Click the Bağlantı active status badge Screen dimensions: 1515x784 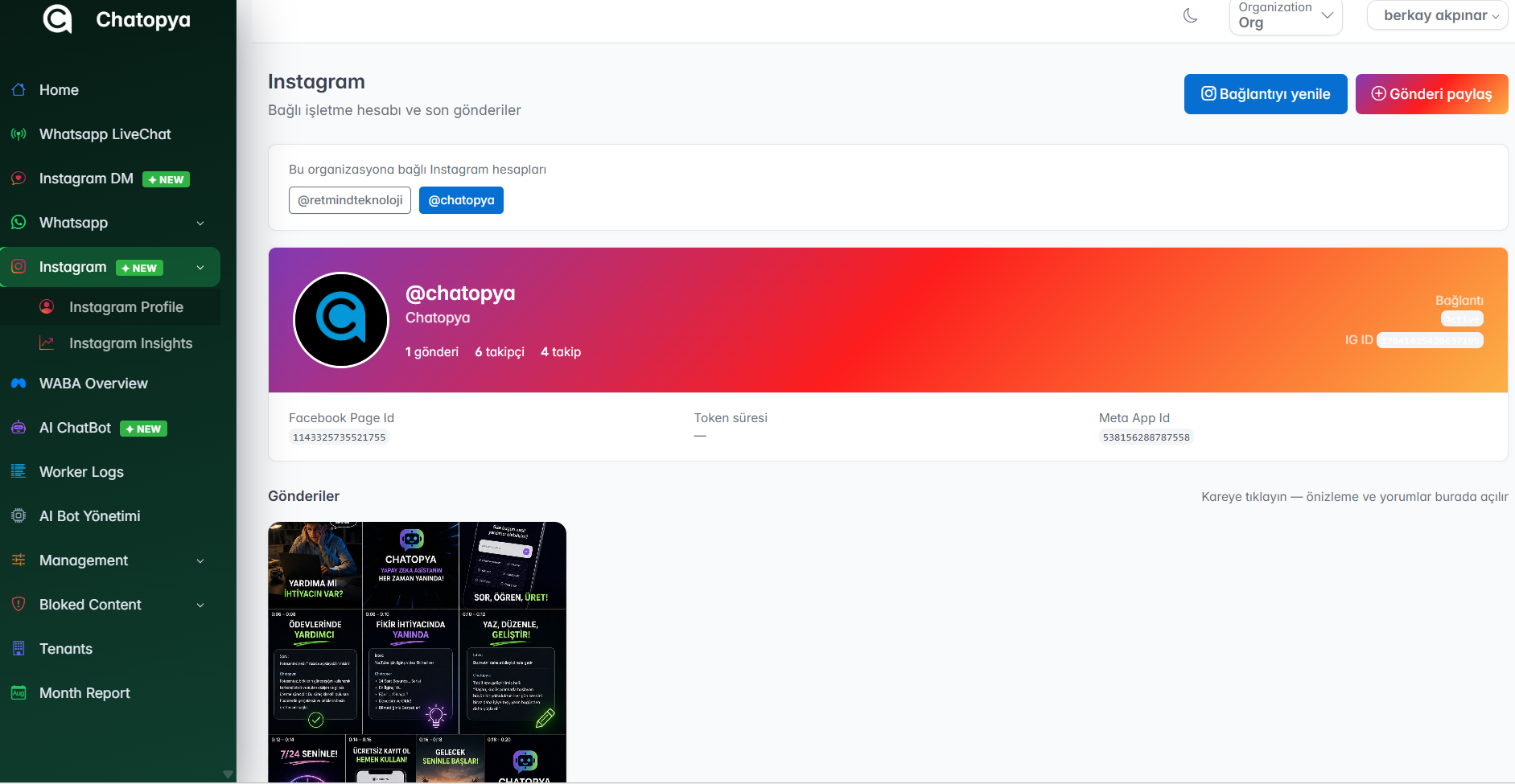click(x=1462, y=318)
